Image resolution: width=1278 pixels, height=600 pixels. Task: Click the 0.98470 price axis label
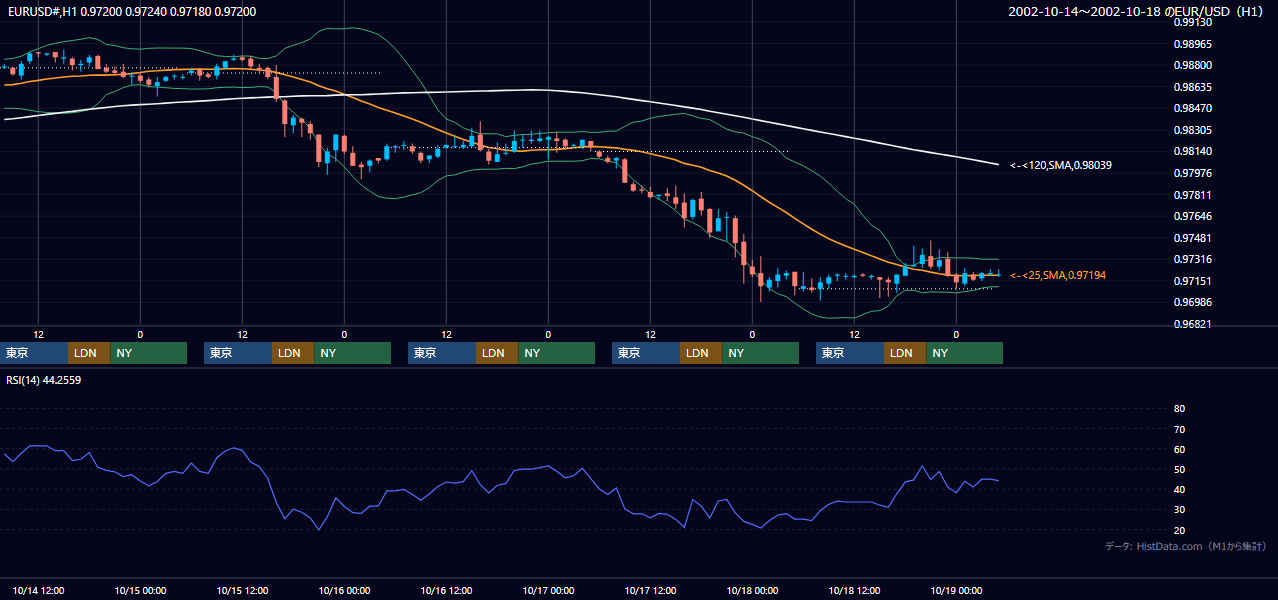1193,108
